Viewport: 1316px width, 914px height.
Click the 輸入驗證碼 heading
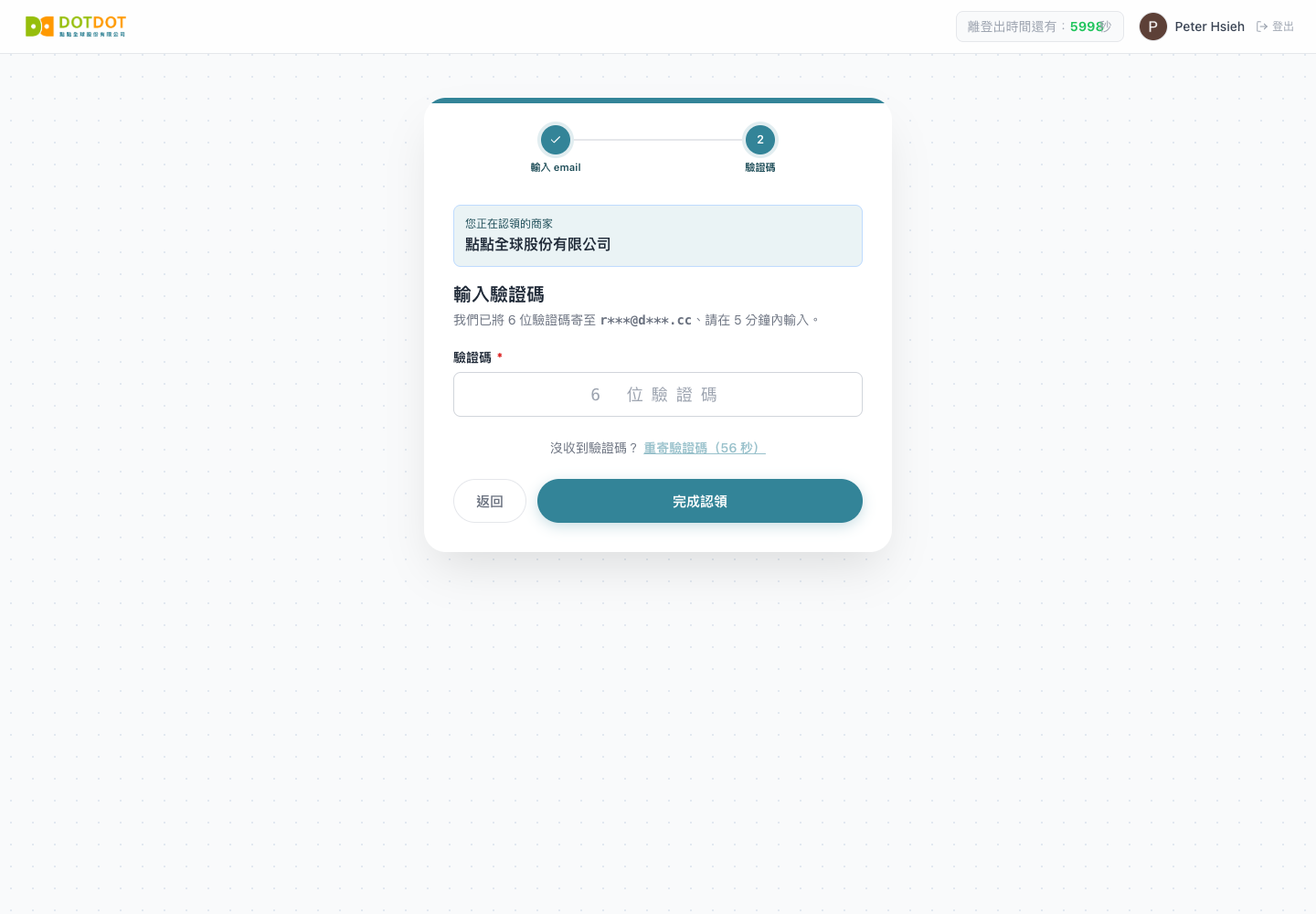(x=499, y=294)
